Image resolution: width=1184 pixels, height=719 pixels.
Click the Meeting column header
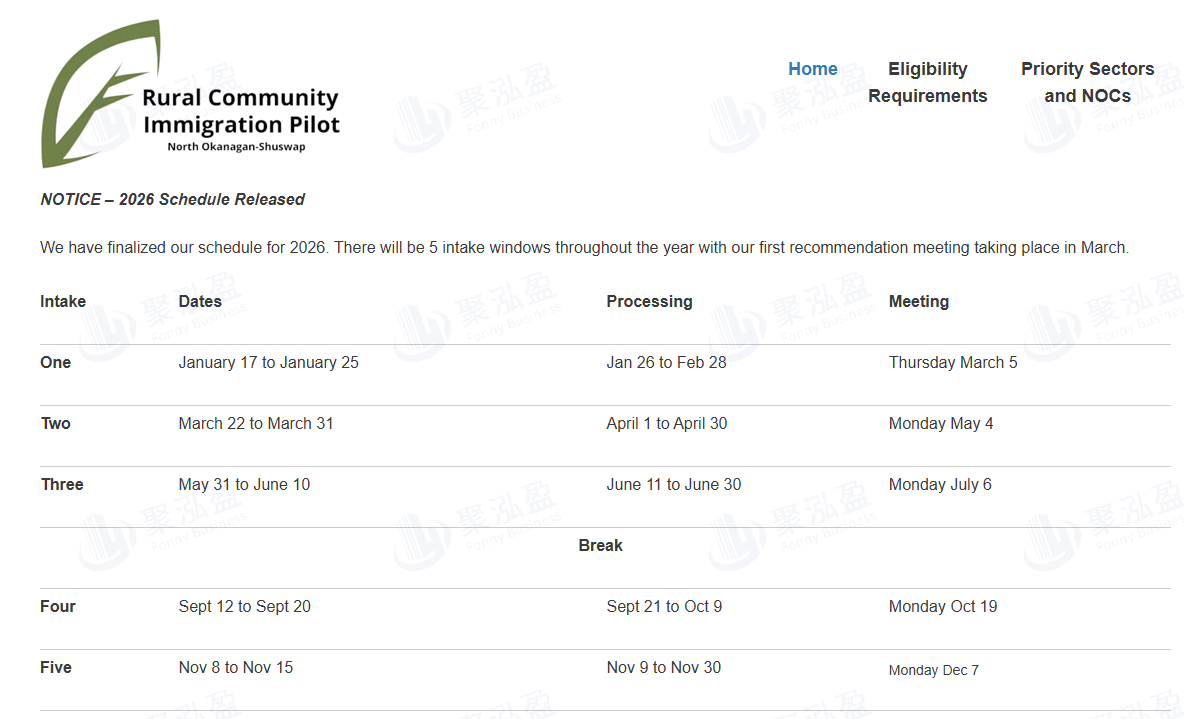click(x=918, y=301)
